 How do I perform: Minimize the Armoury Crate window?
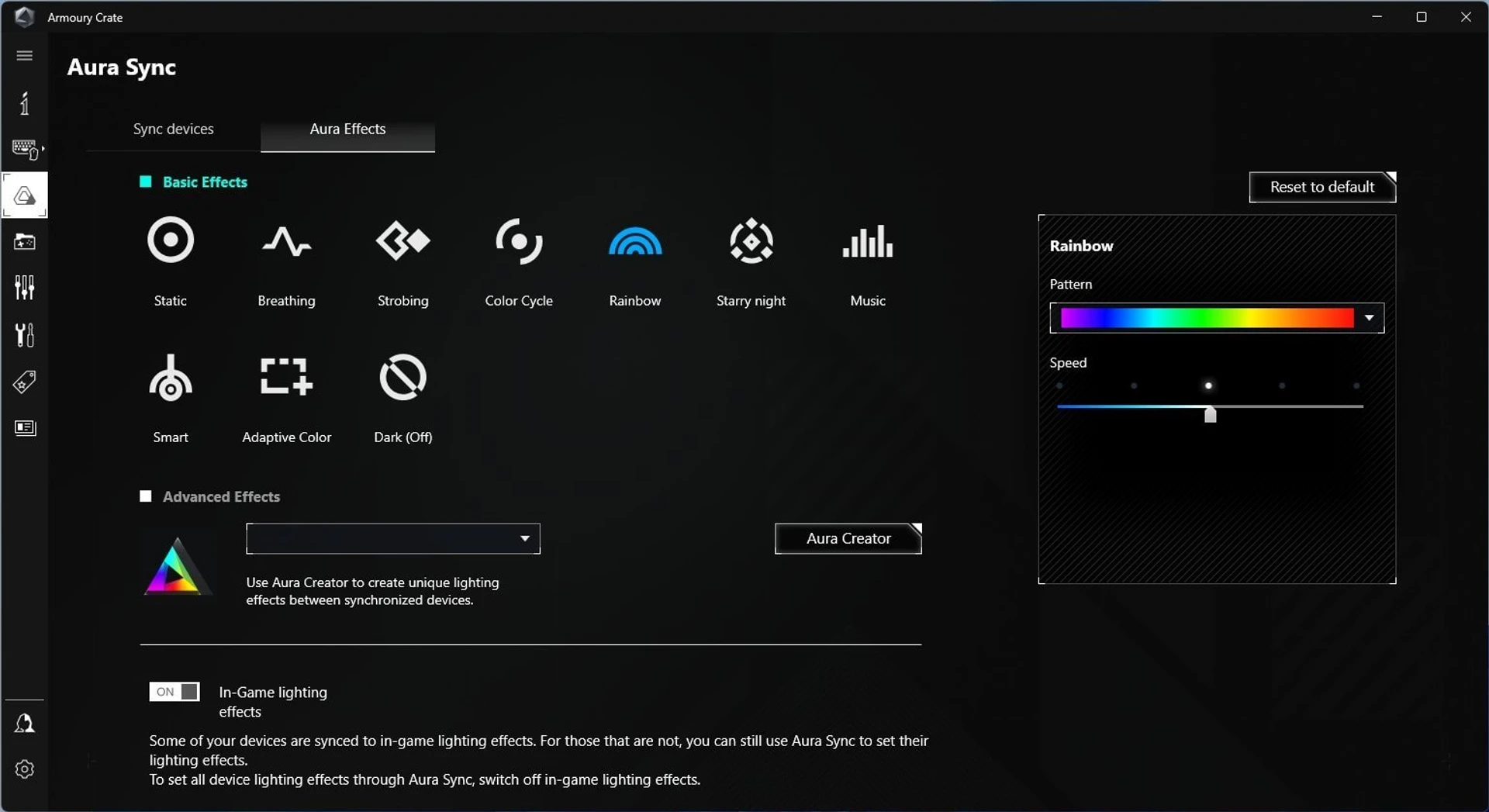(x=1377, y=16)
